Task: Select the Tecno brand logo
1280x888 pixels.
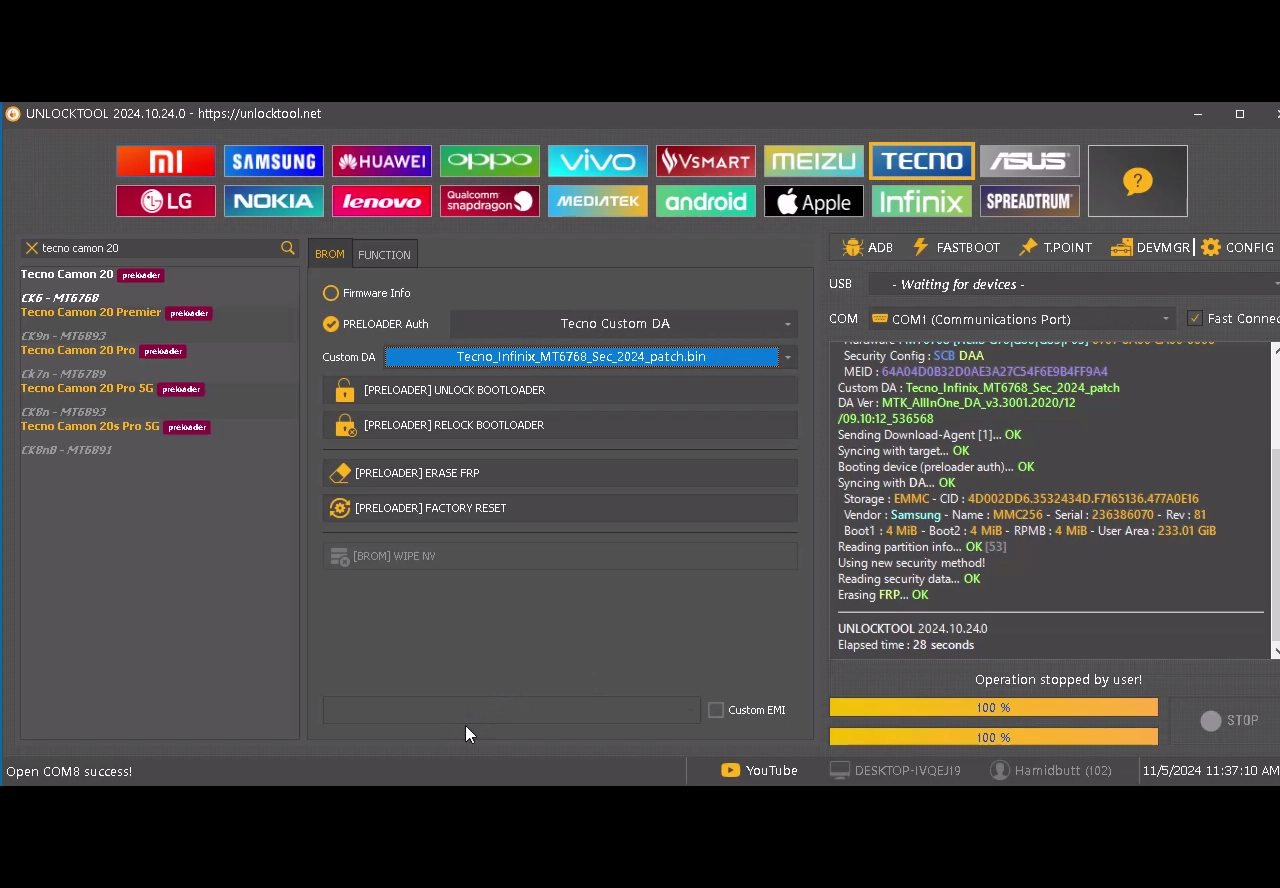Action: coord(921,161)
